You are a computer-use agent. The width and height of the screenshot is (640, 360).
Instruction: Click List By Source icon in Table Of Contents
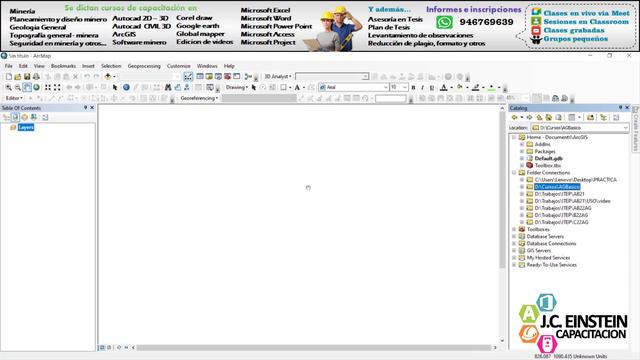[15, 118]
